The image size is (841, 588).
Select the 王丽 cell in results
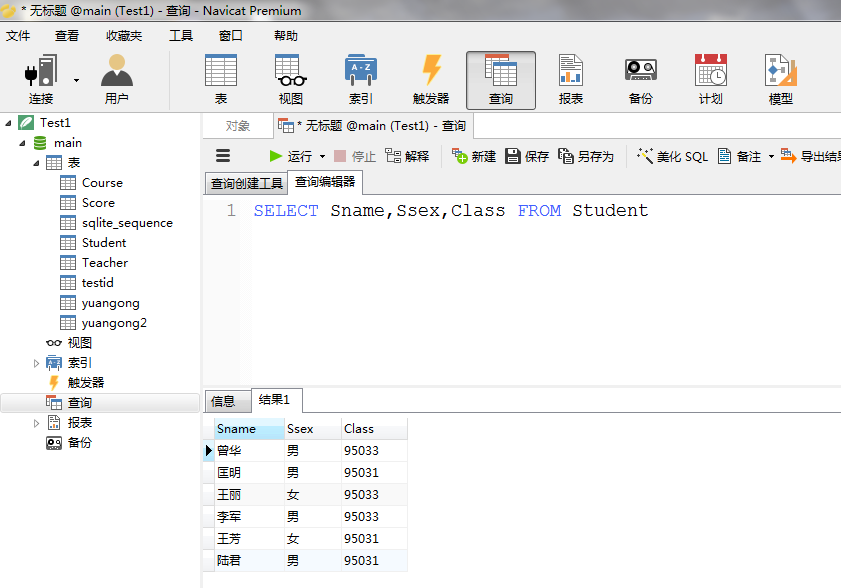pos(249,495)
